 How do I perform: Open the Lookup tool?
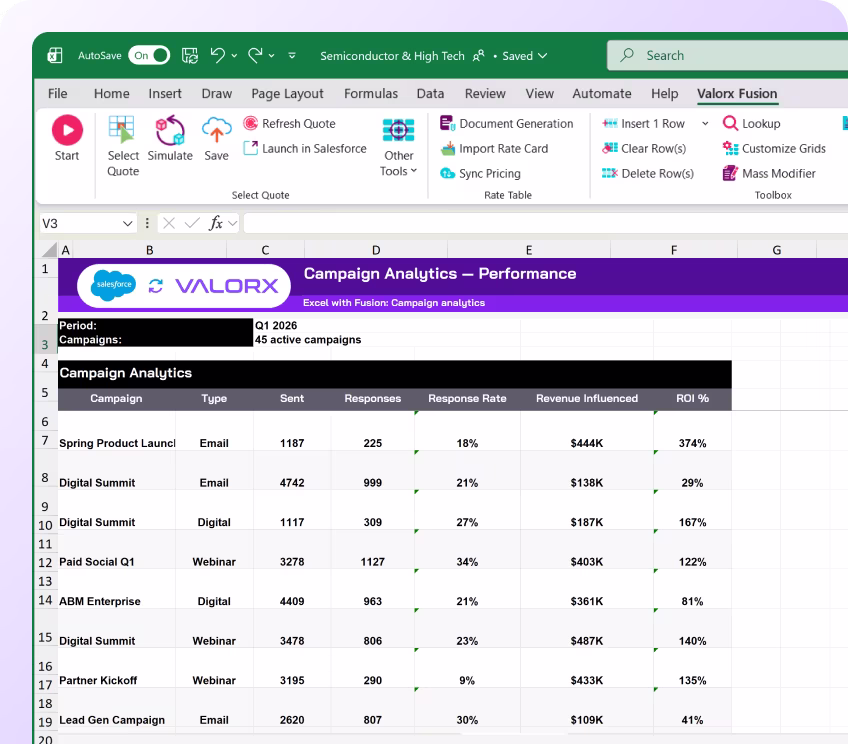752,123
